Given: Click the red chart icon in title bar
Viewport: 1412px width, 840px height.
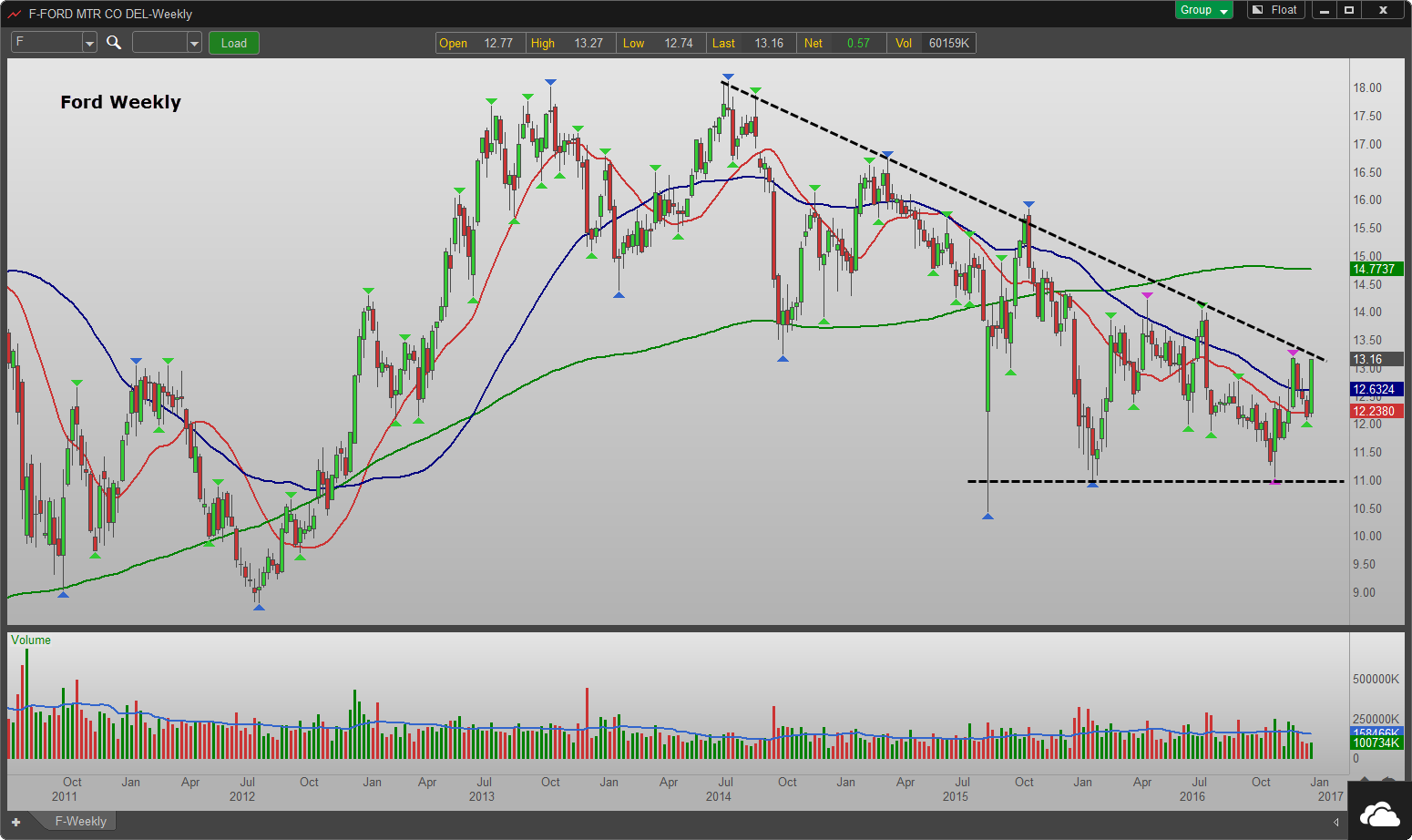Looking at the screenshot, I should pyautogui.click(x=14, y=14).
